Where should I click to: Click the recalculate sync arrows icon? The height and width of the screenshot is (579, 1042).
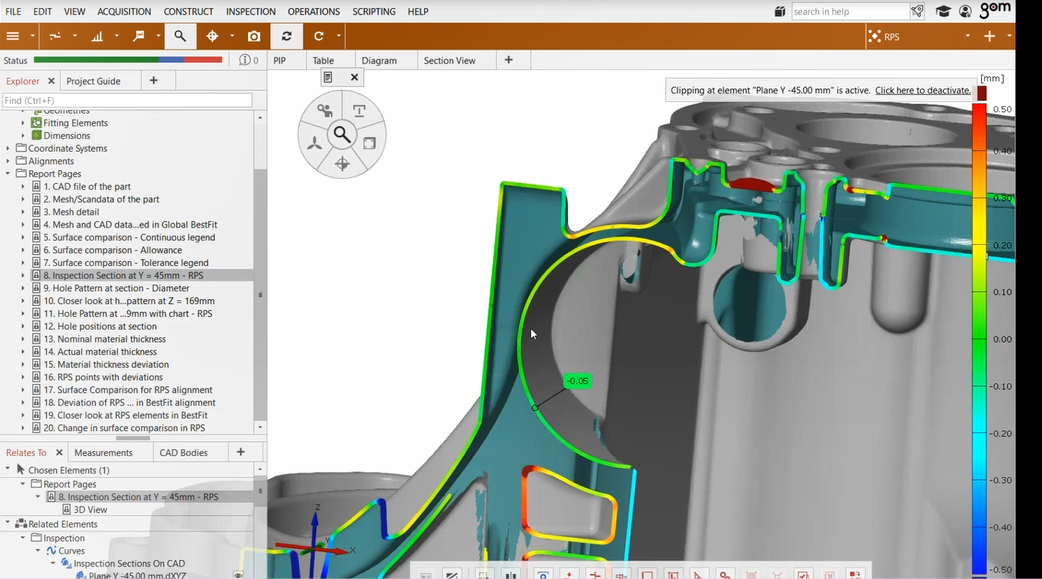tap(287, 36)
